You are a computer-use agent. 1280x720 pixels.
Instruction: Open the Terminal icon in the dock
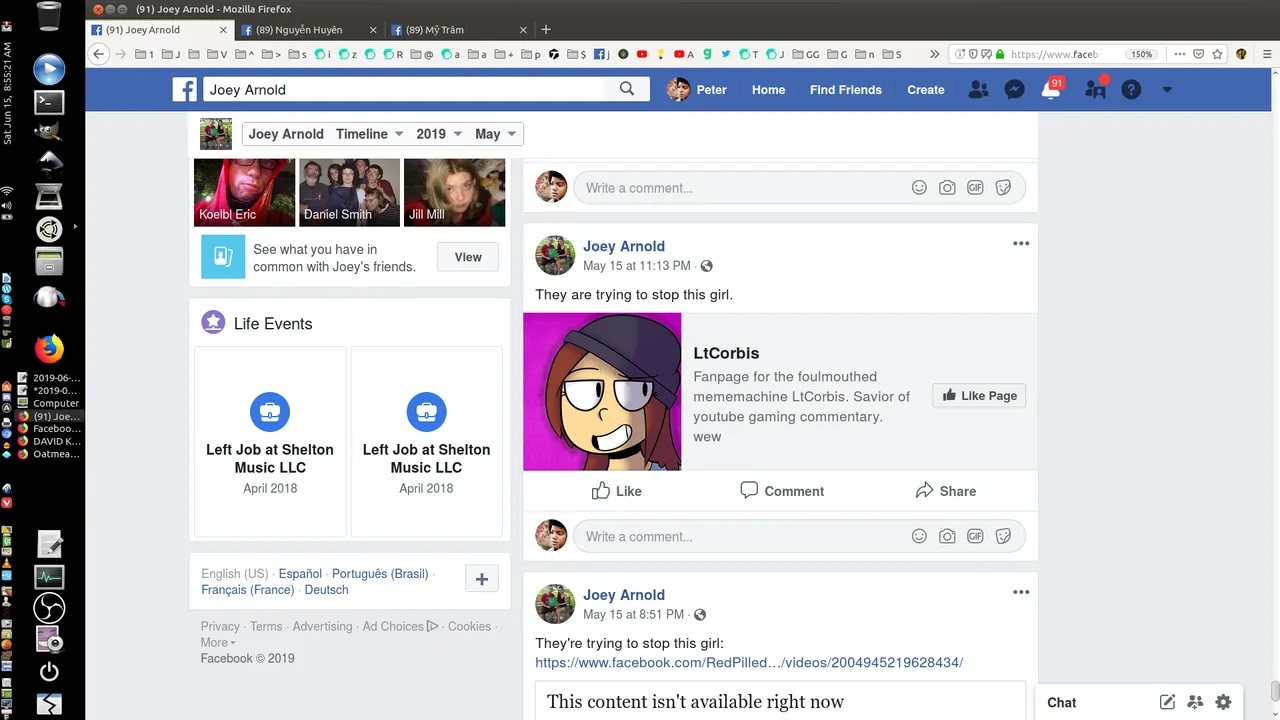click(49, 102)
